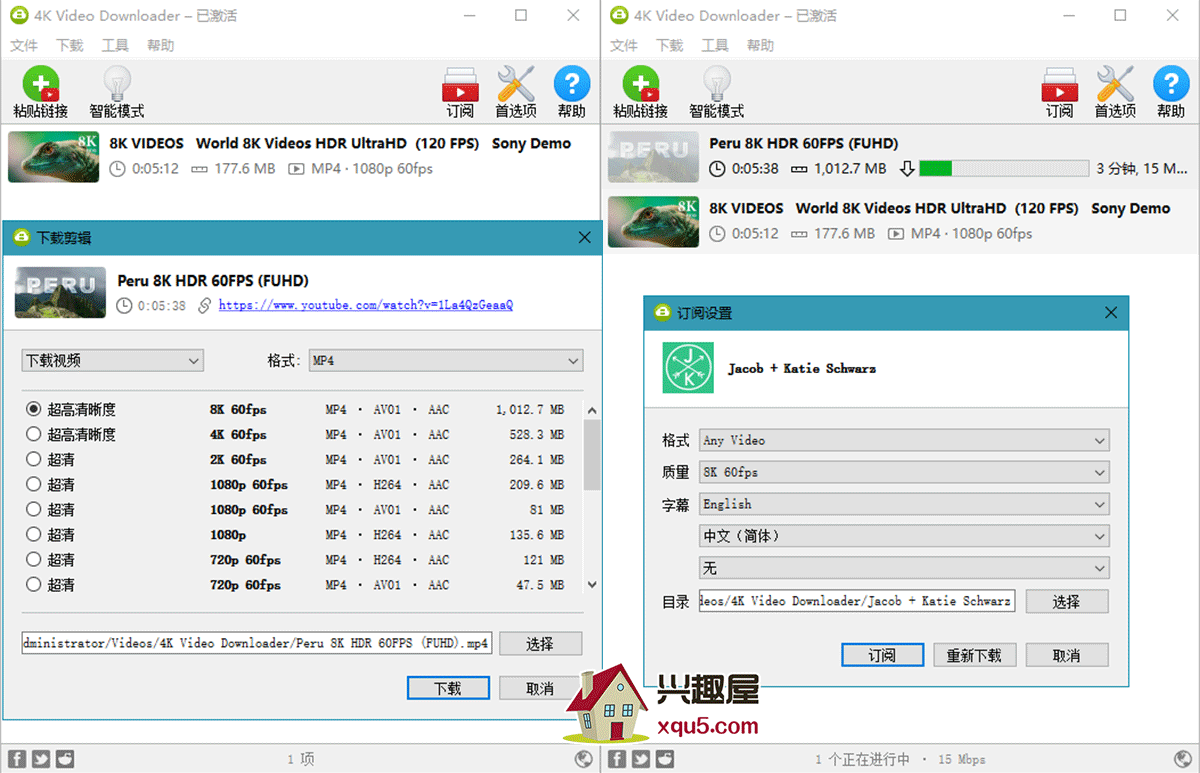The width and height of the screenshot is (1200, 773).
Task: Click Peru download progress bar
Action: 1003,169
